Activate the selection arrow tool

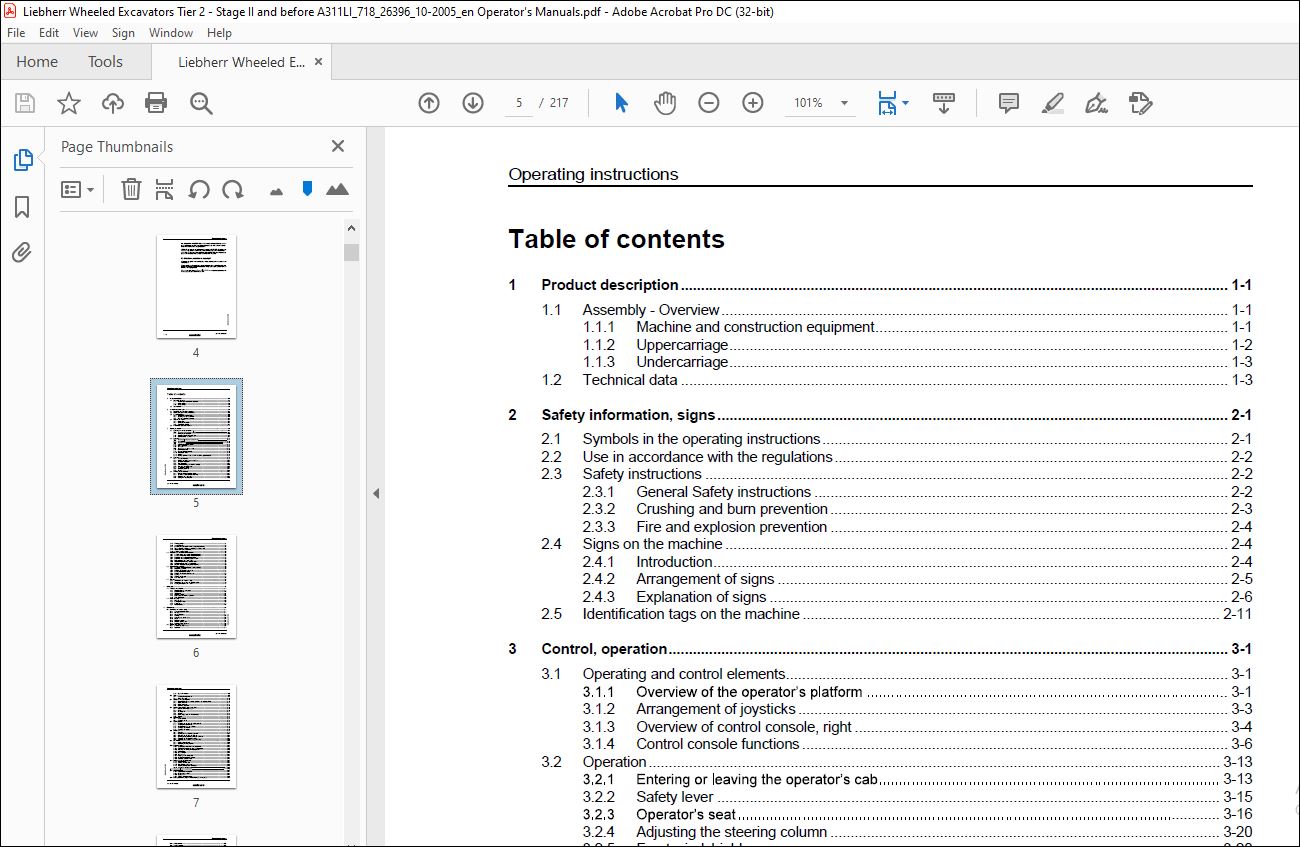[x=621, y=103]
